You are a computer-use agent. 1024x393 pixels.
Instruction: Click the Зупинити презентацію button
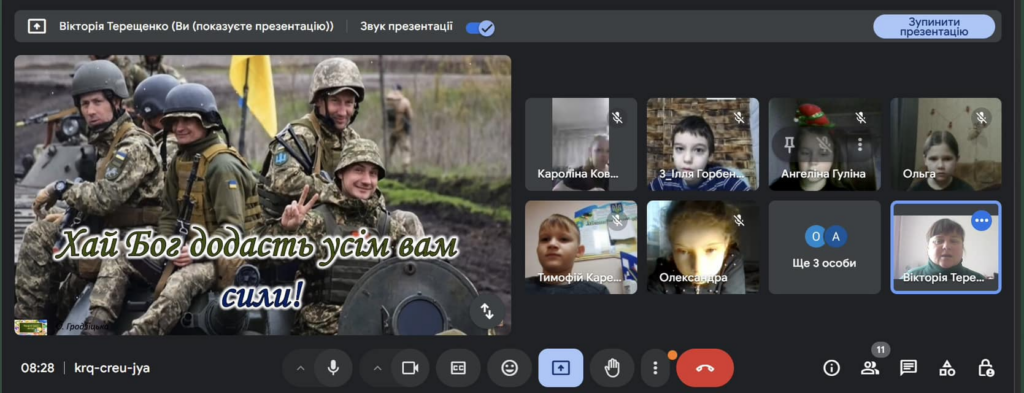click(x=934, y=27)
